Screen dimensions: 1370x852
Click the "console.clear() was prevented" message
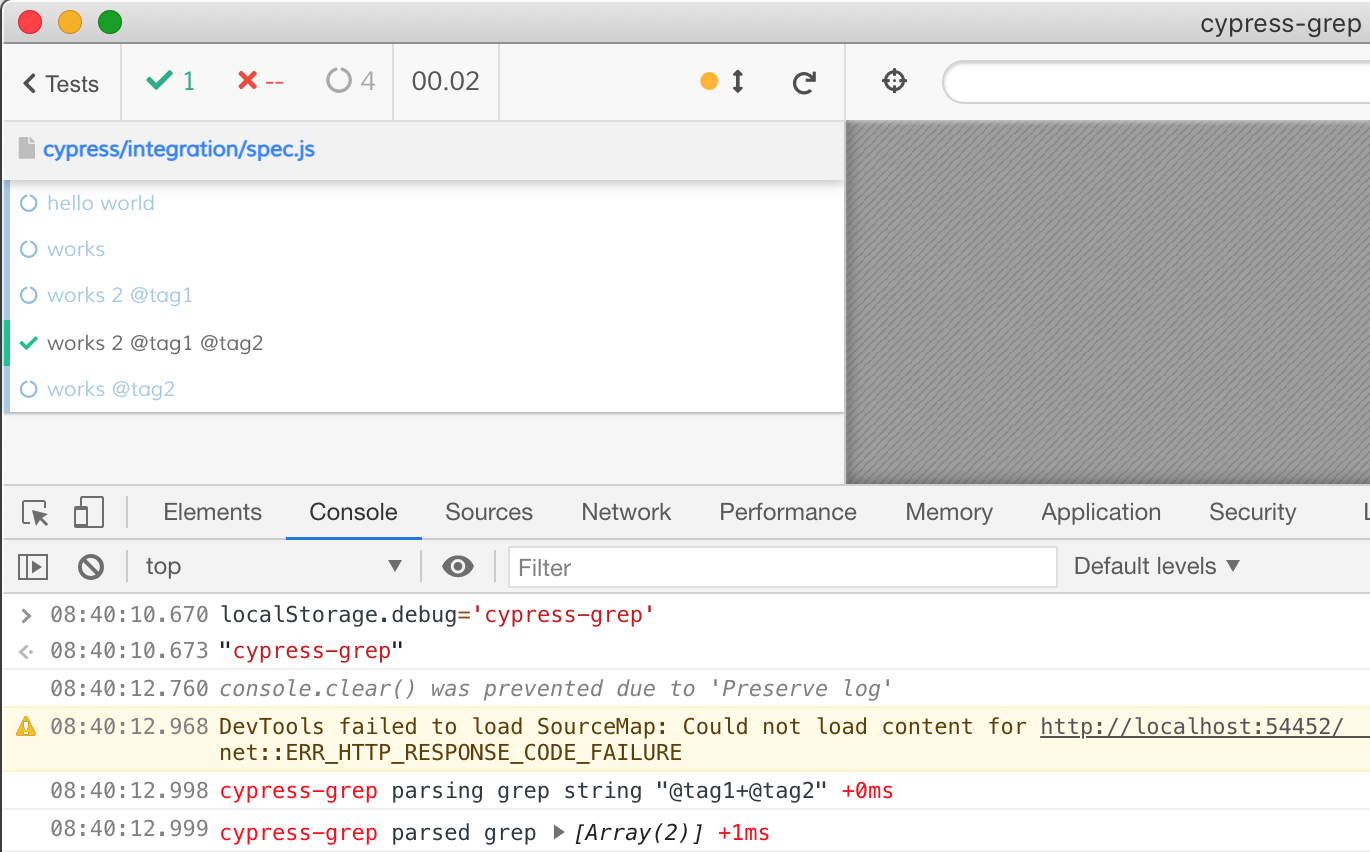555,688
